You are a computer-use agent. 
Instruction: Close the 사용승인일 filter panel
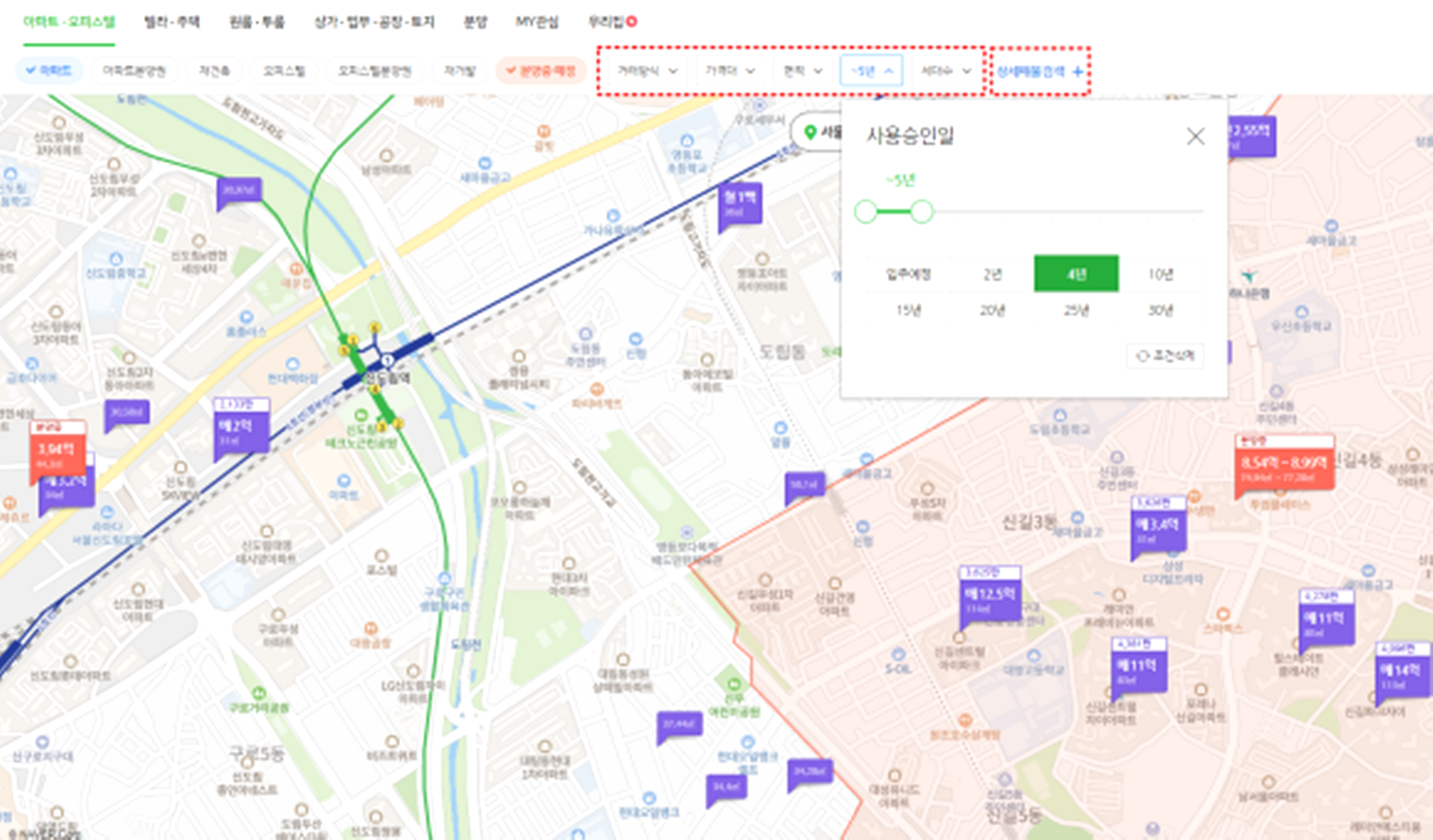pos(1195,136)
